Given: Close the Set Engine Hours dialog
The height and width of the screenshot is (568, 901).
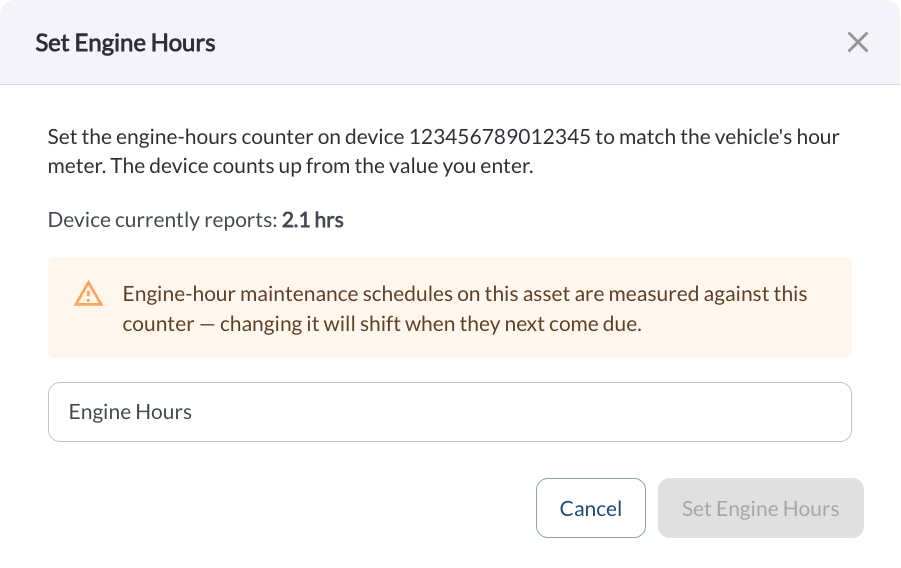Looking at the screenshot, I should click(857, 42).
